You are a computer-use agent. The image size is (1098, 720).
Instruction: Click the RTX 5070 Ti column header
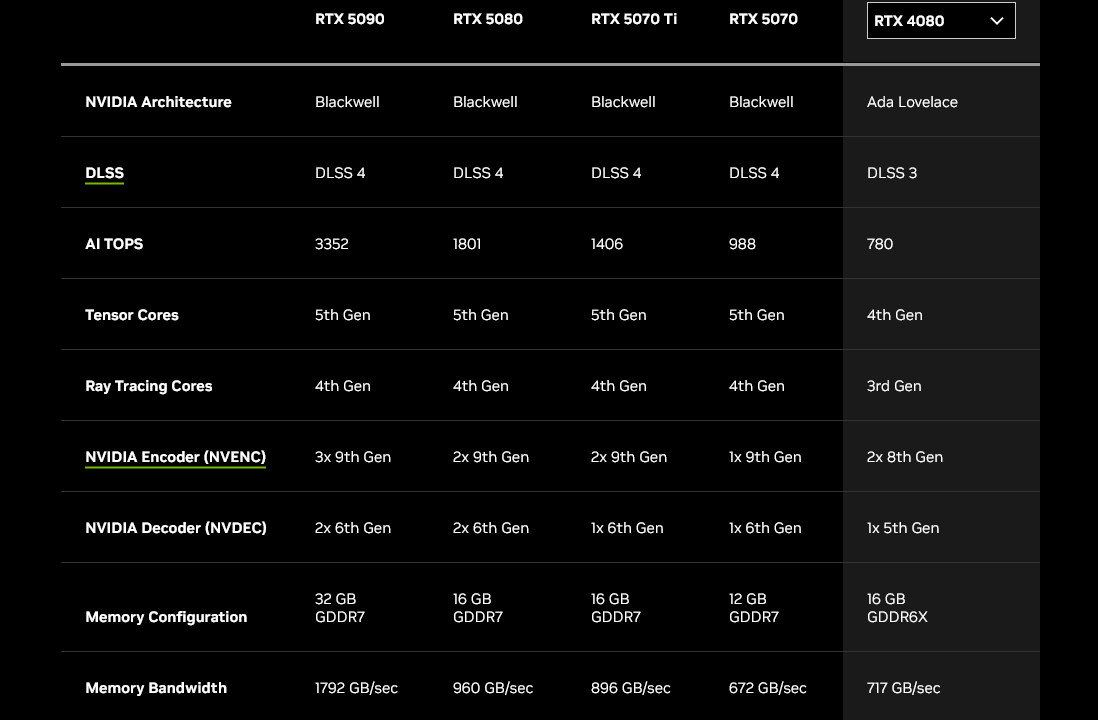click(633, 19)
